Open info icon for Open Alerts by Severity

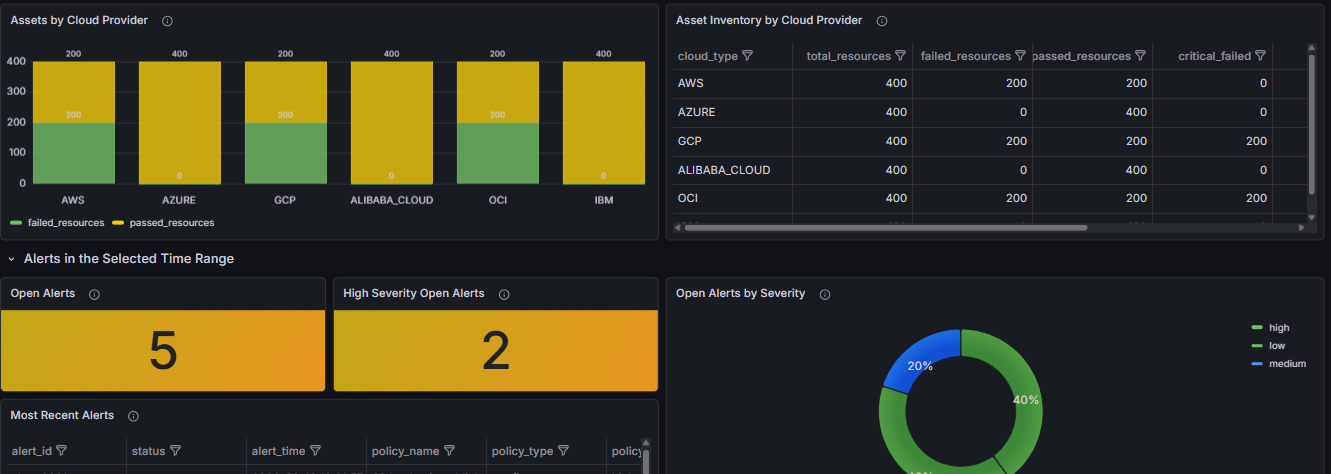[825, 294]
